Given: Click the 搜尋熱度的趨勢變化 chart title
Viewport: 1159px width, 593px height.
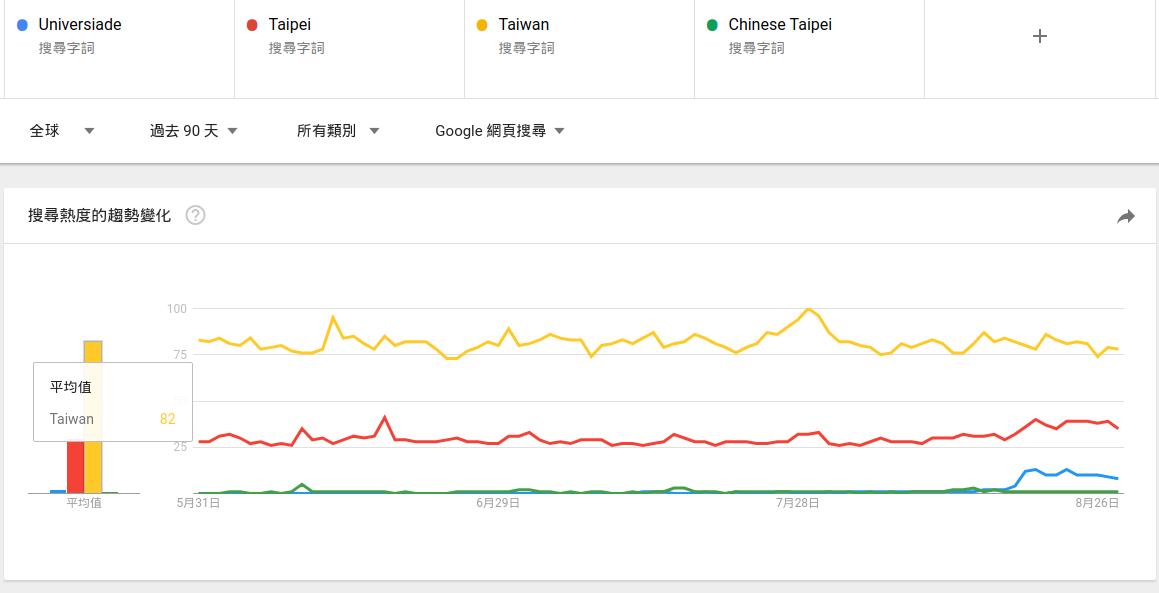Looking at the screenshot, I should [x=100, y=215].
